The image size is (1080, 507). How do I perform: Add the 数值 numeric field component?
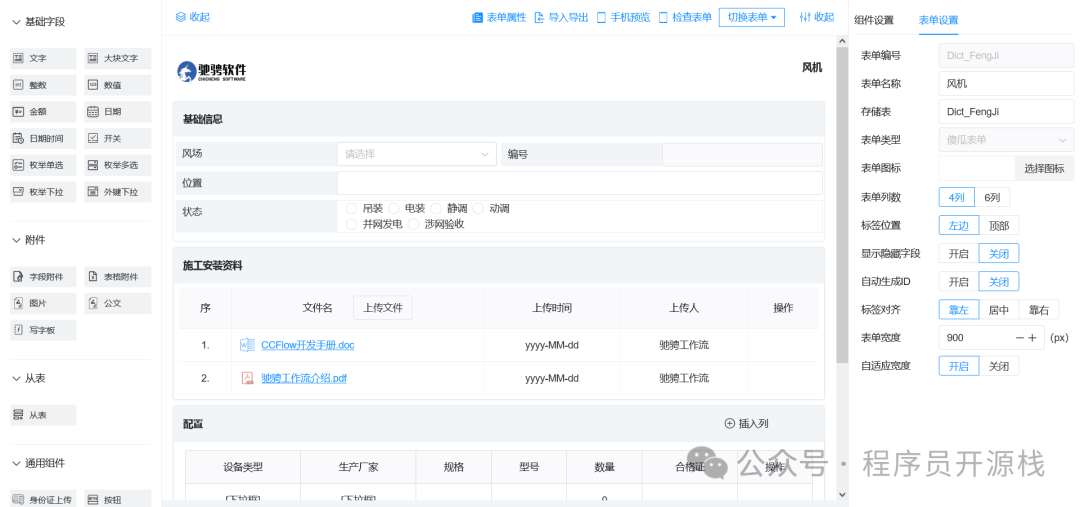point(117,85)
